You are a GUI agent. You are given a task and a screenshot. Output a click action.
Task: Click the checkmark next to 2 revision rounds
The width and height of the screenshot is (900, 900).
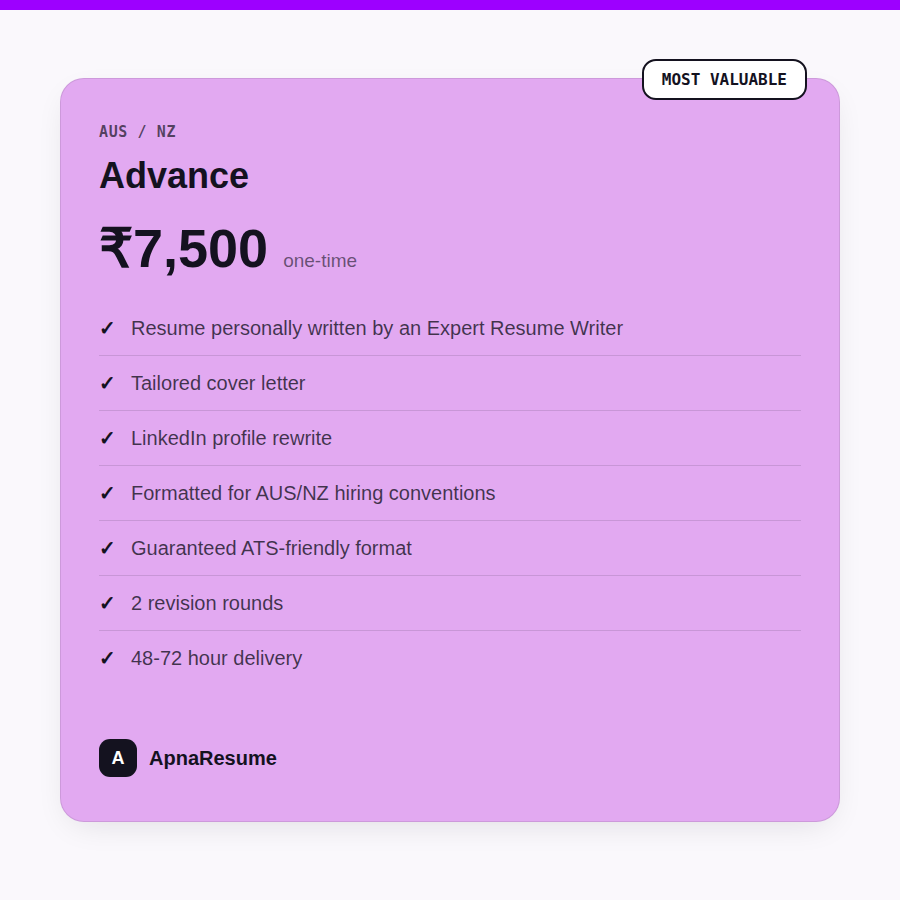[x=107, y=604]
